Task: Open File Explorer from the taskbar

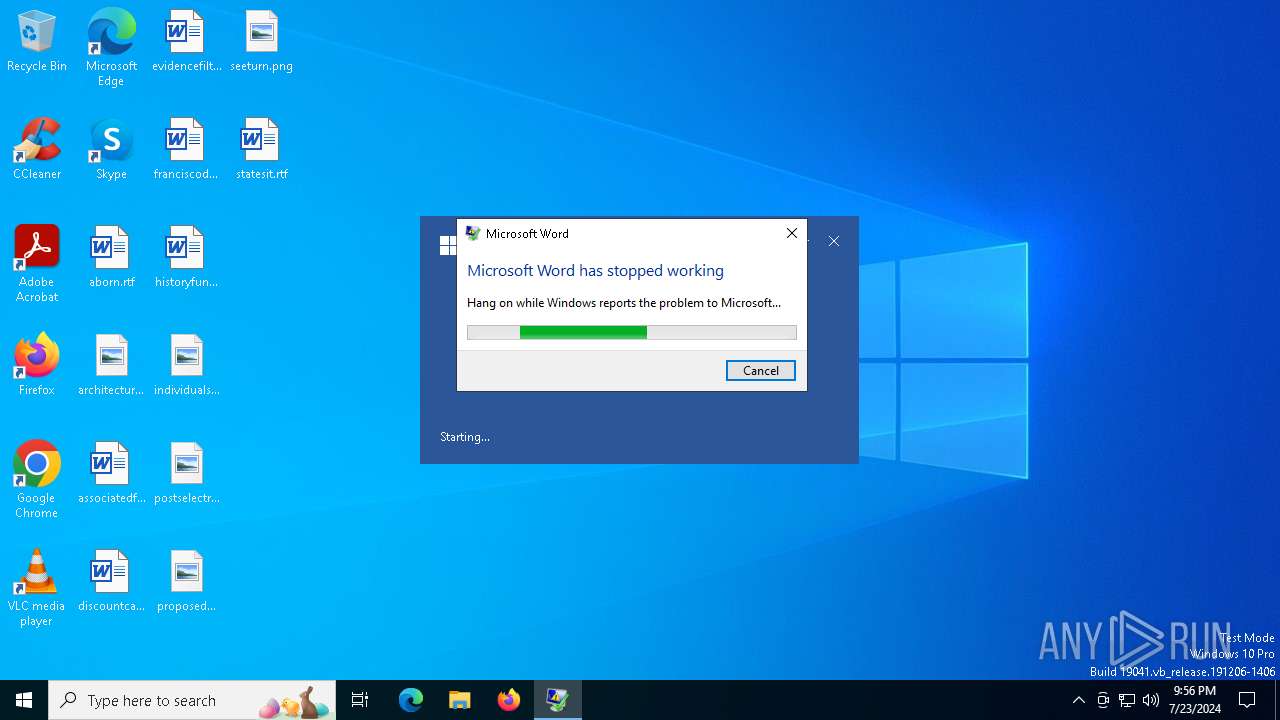Action: [460, 700]
